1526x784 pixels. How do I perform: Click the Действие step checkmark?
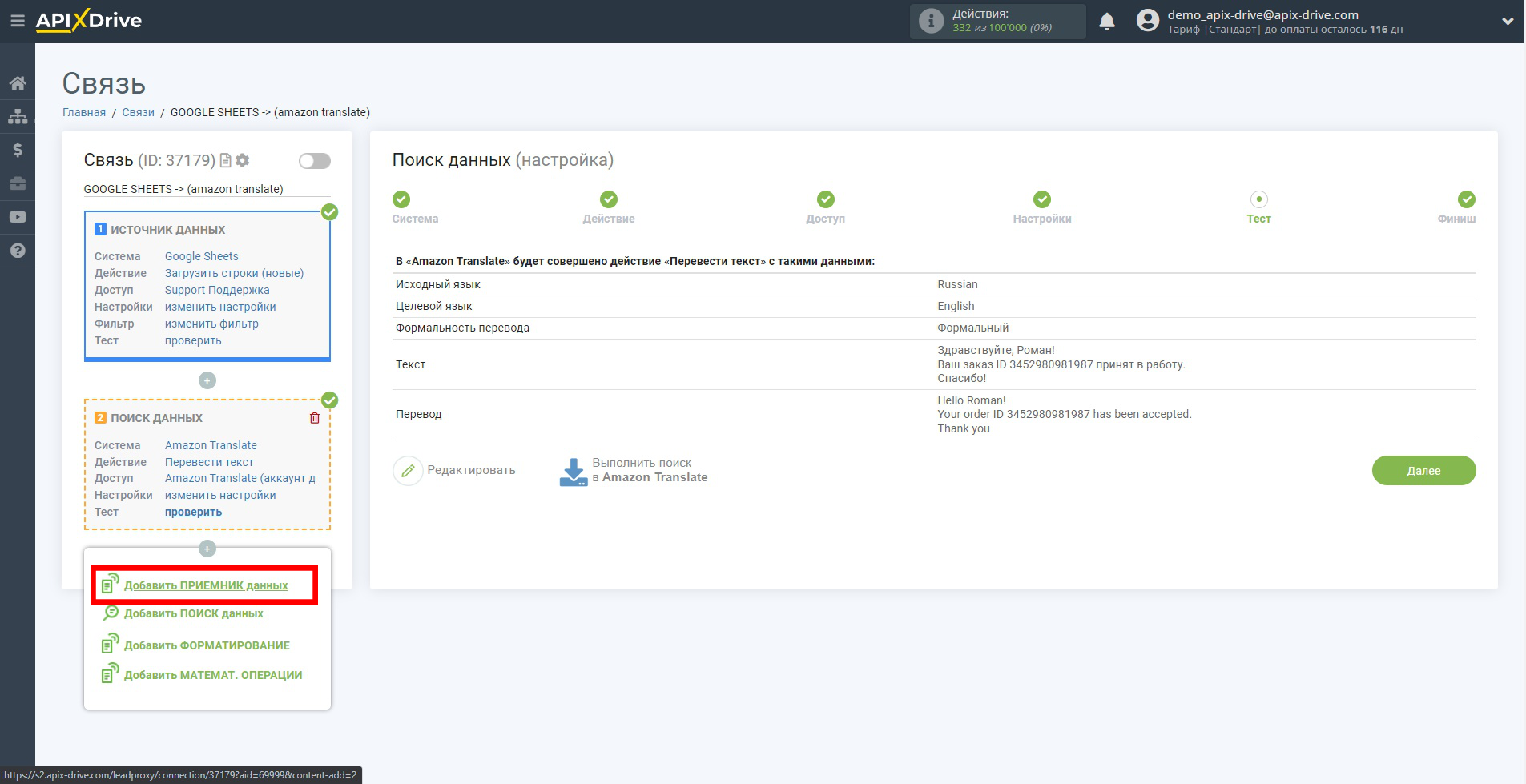click(609, 199)
